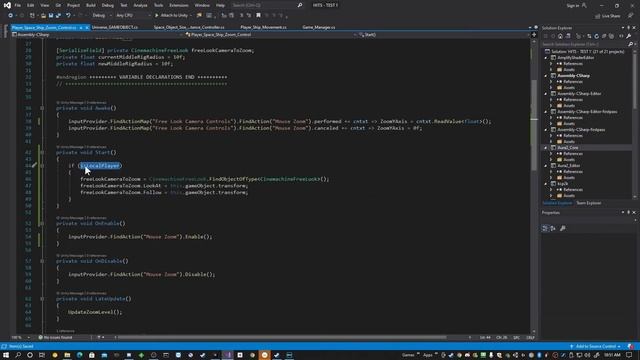Open the Windows Action Center notification icon

pyautogui.click(x=629, y=355)
